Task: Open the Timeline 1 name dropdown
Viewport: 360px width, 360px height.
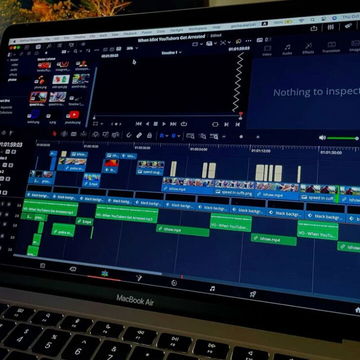Action: click(172, 52)
